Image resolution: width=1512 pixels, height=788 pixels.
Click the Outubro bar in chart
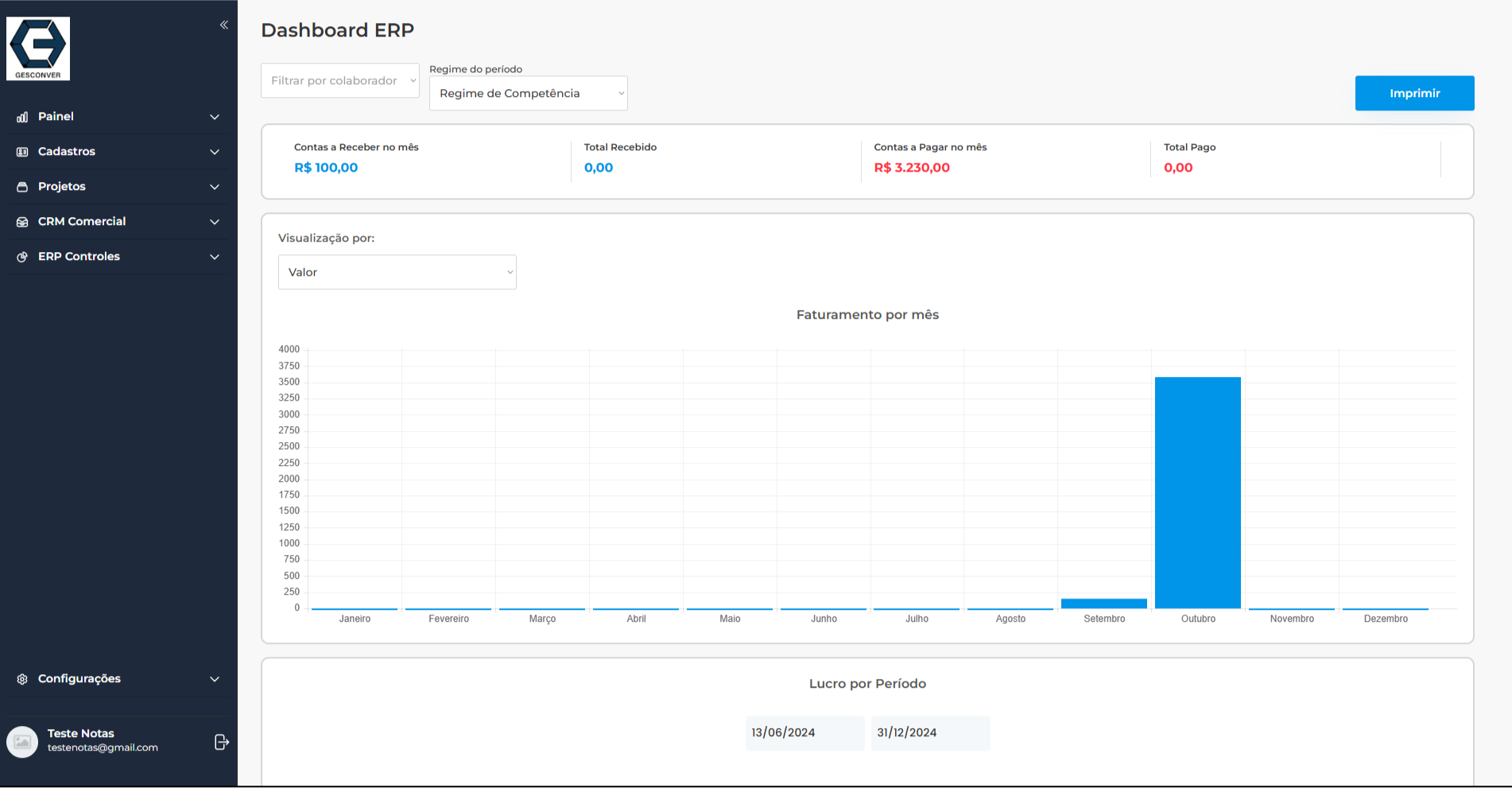click(1198, 493)
